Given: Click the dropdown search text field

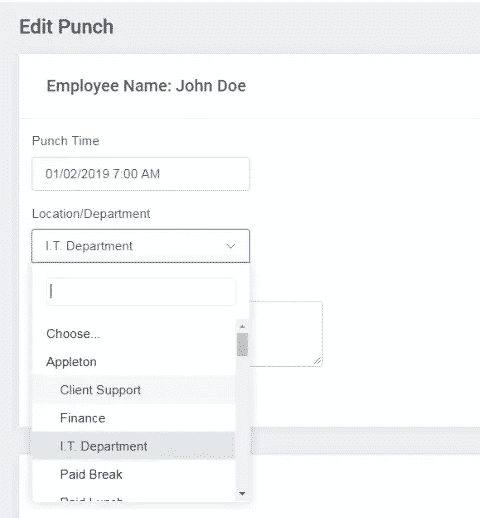Looking at the screenshot, I should [x=141, y=292].
